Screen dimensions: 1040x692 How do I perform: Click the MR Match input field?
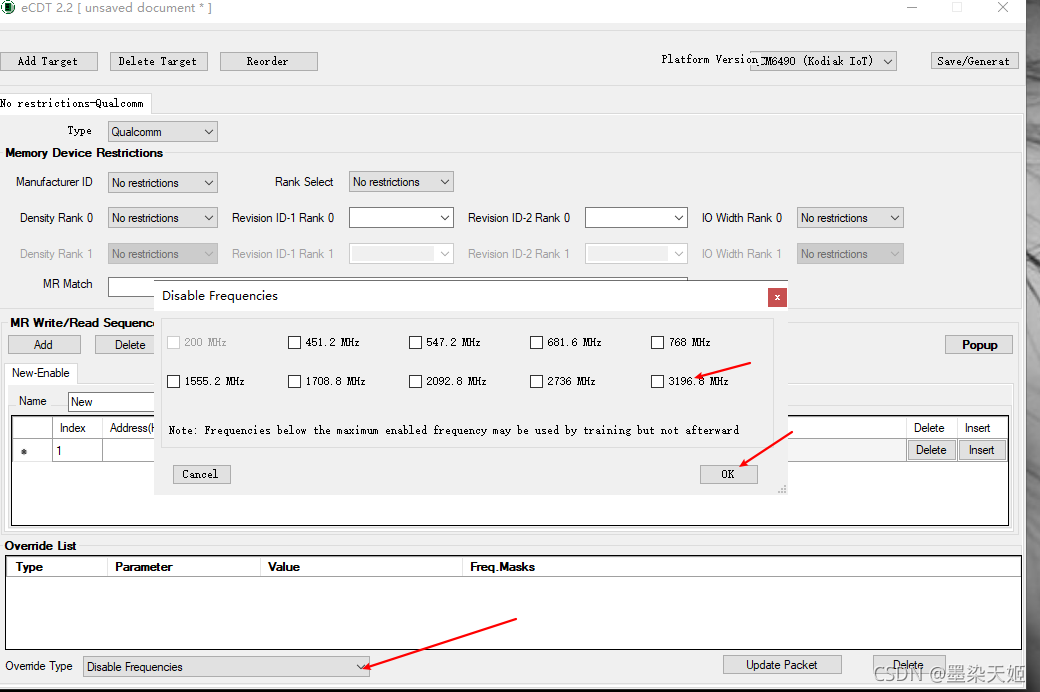pyautogui.click(x=131, y=286)
